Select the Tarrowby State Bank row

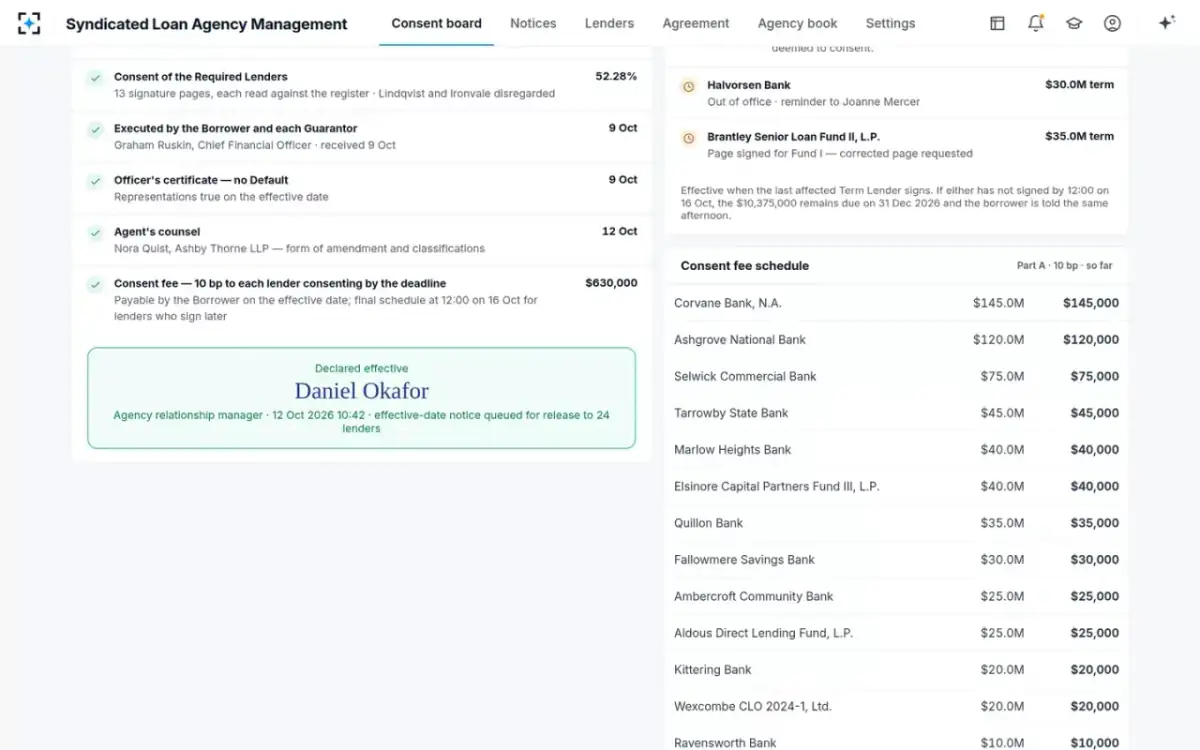(896, 413)
